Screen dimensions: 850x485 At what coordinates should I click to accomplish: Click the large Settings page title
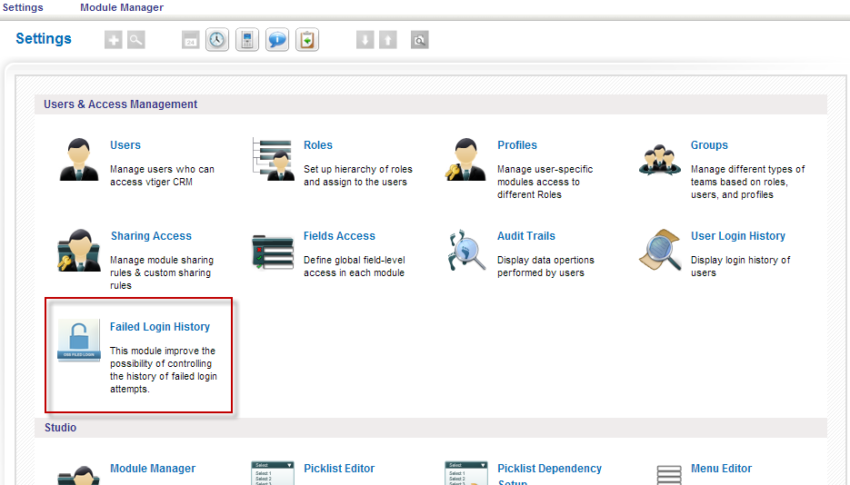(x=43, y=39)
